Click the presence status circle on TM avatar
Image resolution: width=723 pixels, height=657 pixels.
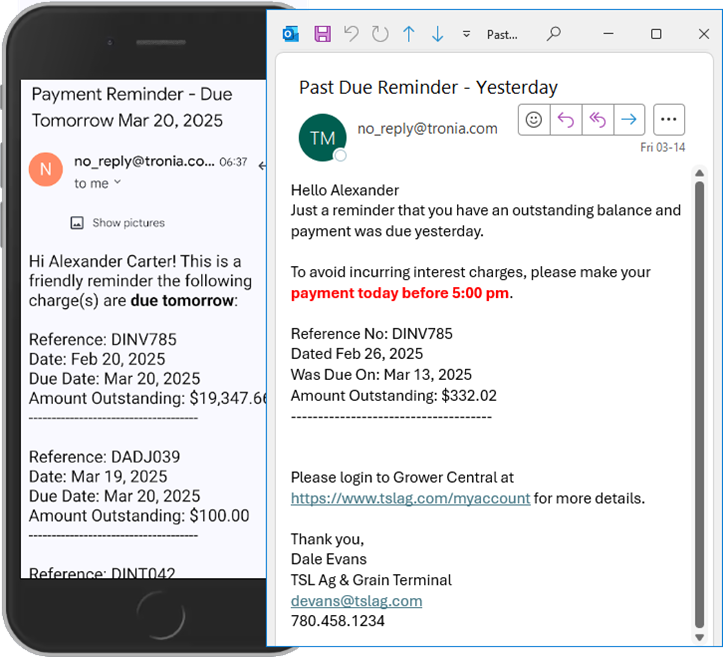click(340, 156)
